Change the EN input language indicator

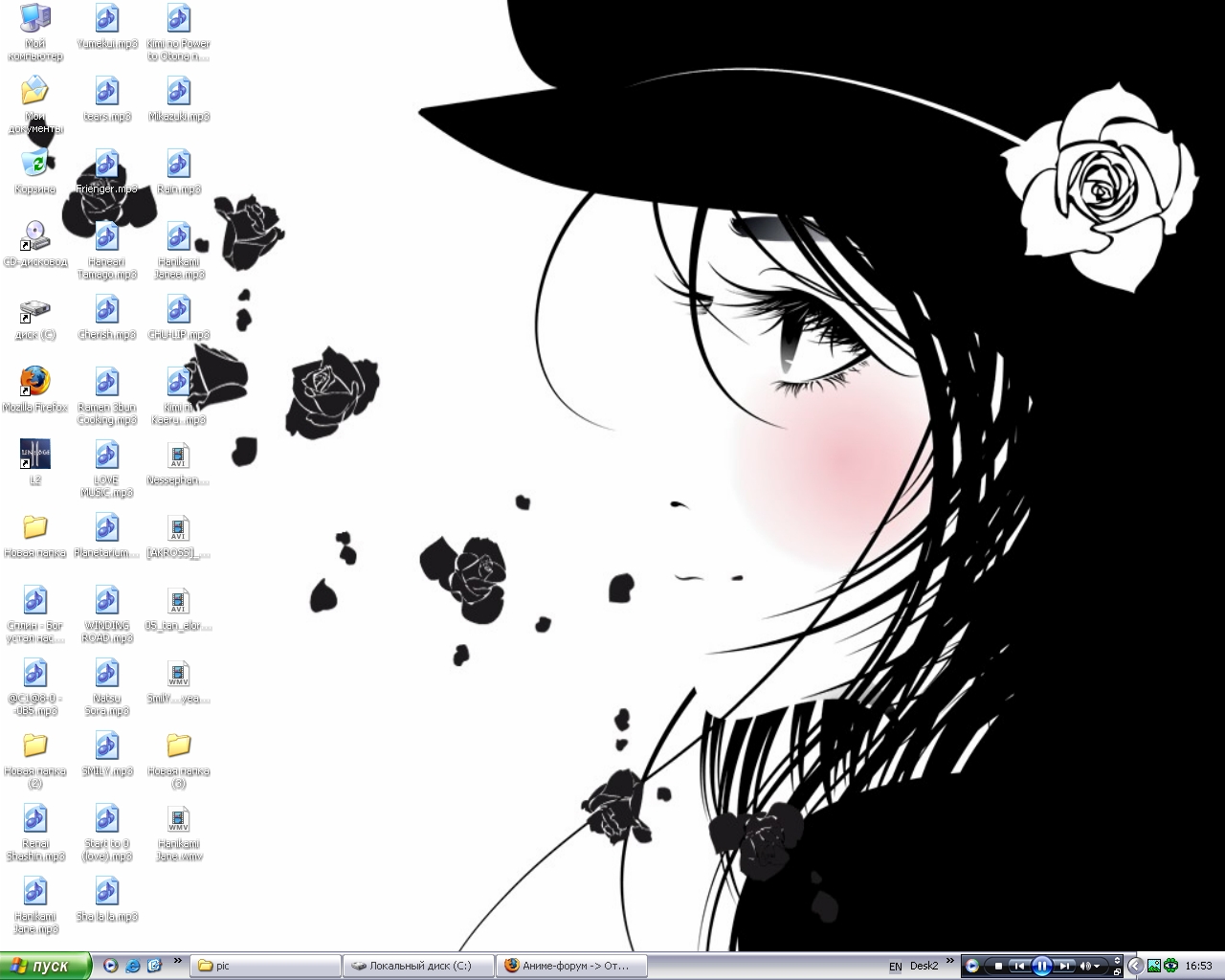(x=896, y=967)
